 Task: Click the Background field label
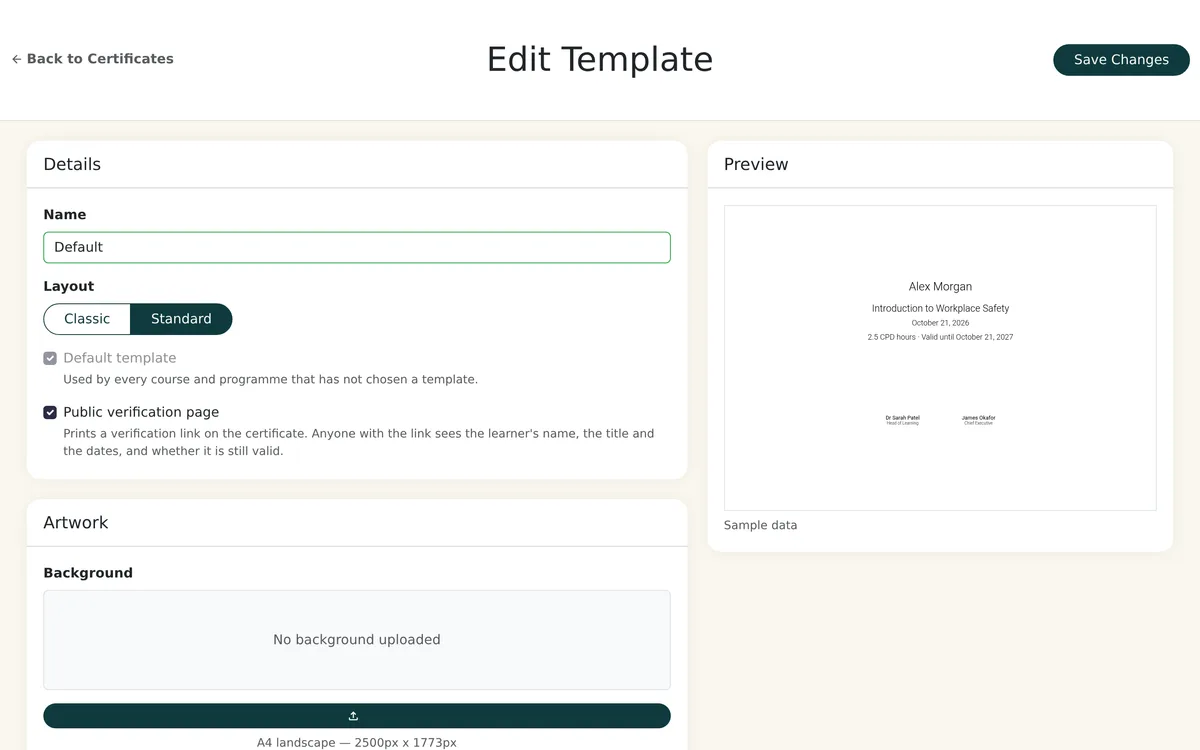(88, 573)
